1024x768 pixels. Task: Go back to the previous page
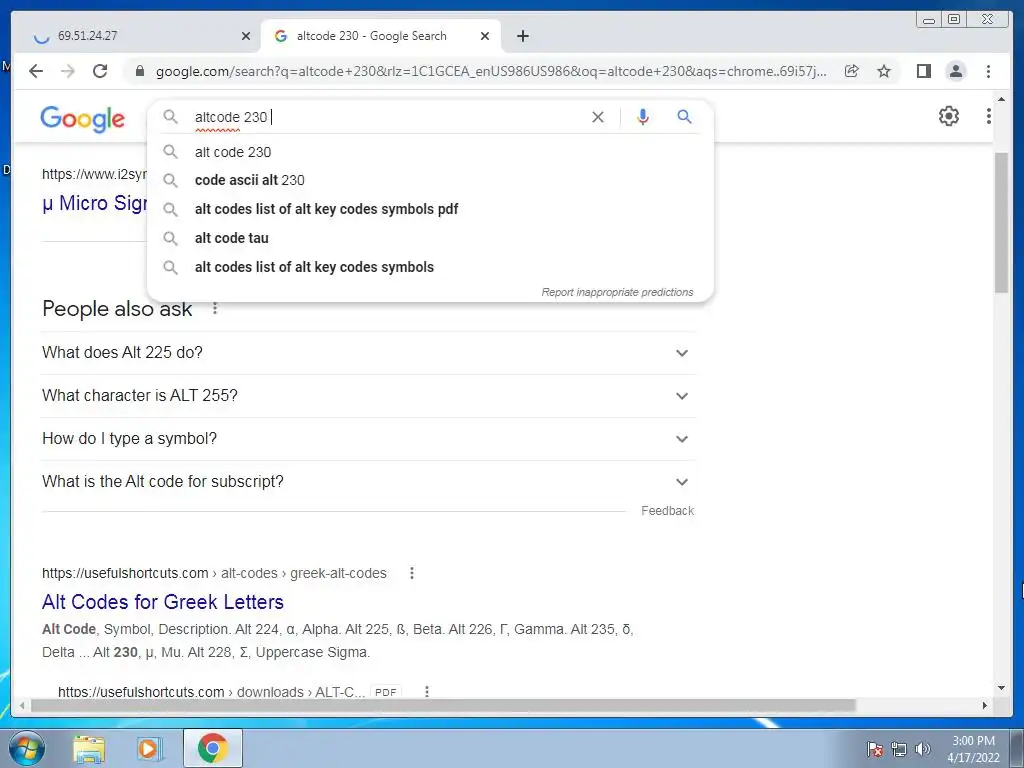(36, 71)
